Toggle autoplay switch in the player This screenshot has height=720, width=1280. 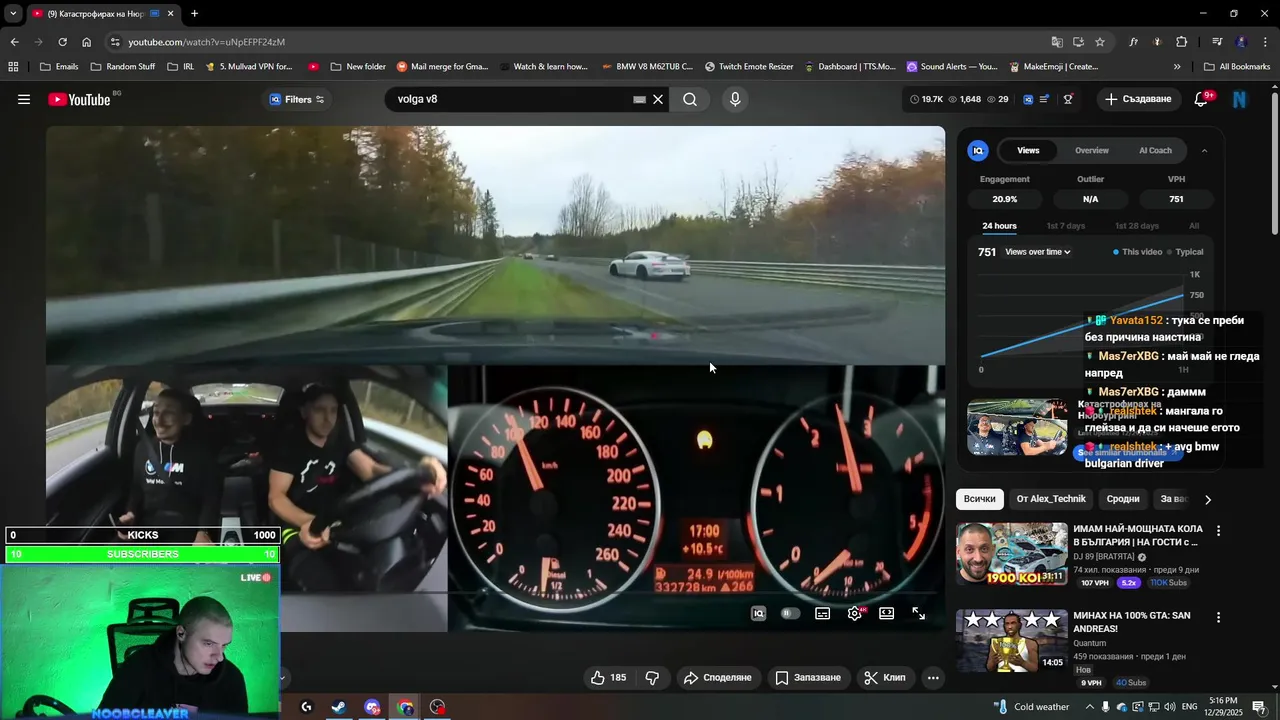coord(790,613)
